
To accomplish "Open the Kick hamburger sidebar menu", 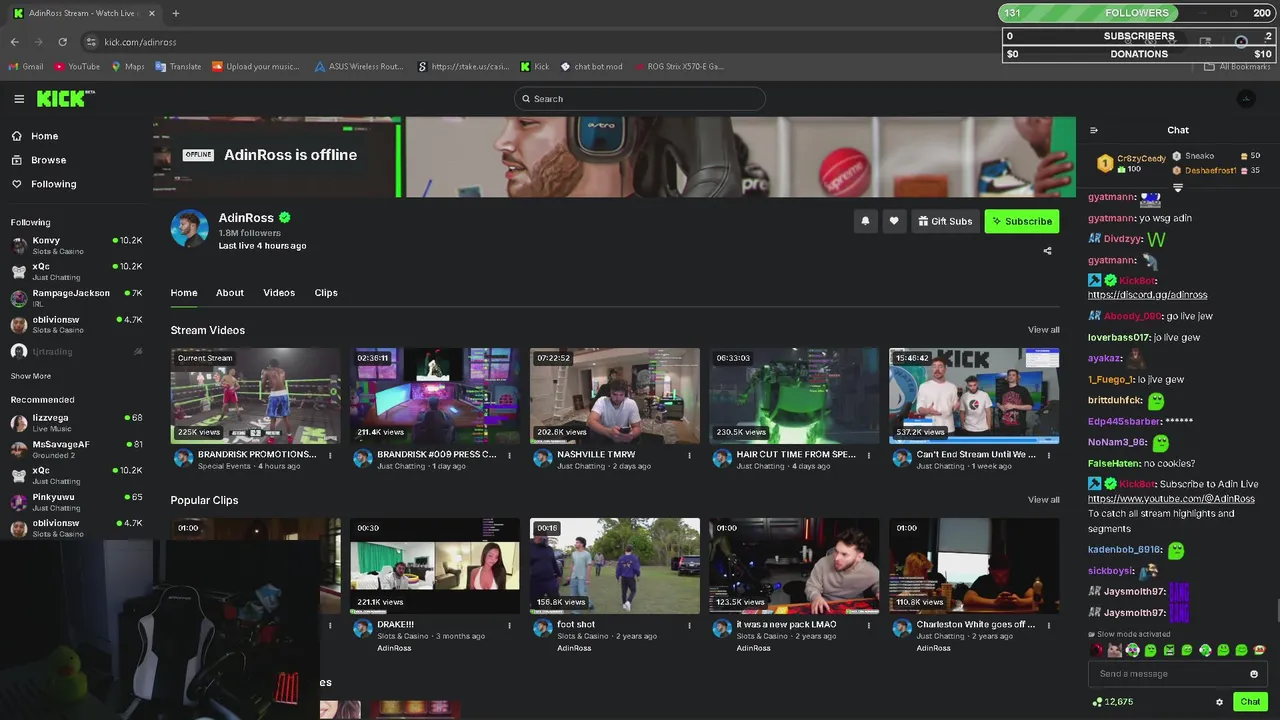I will point(19,99).
